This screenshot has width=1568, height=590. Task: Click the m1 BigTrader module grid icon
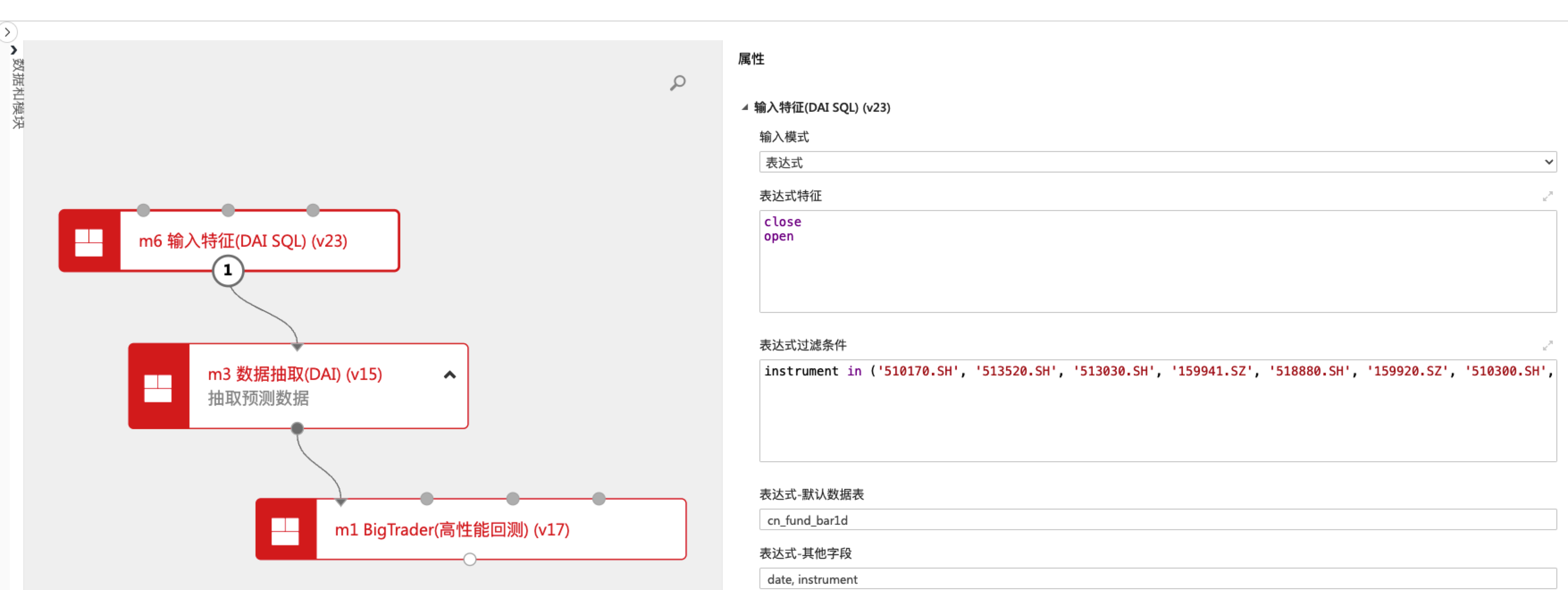click(x=285, y=531)
